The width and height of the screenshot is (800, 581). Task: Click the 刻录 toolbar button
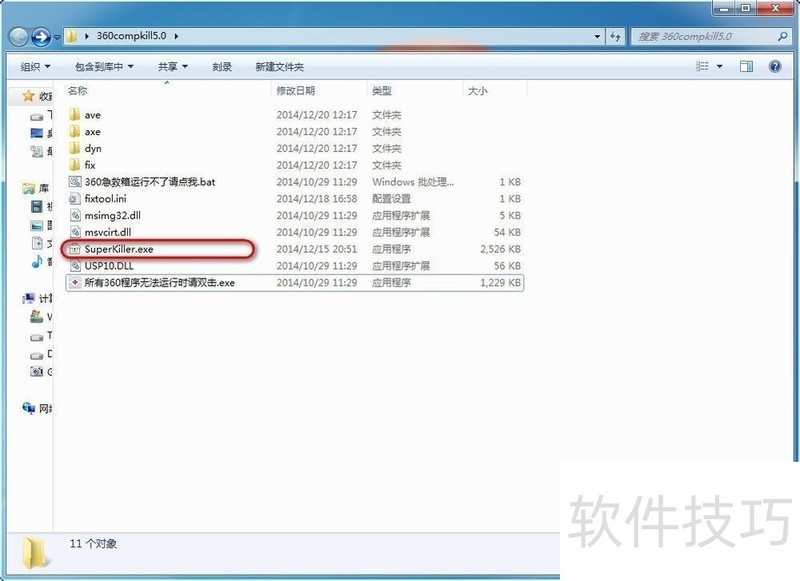tap(222, 67)
